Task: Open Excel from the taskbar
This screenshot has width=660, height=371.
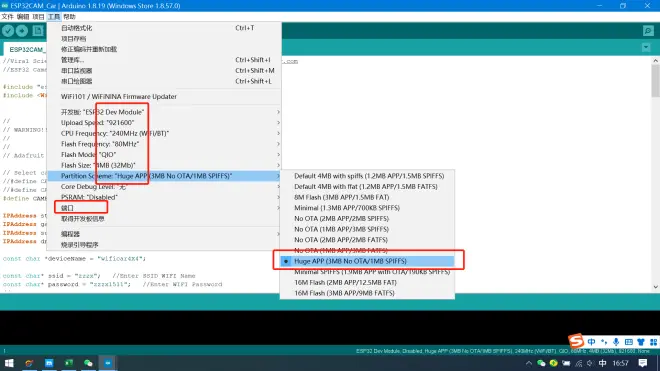Action: (x=69, y=363)
